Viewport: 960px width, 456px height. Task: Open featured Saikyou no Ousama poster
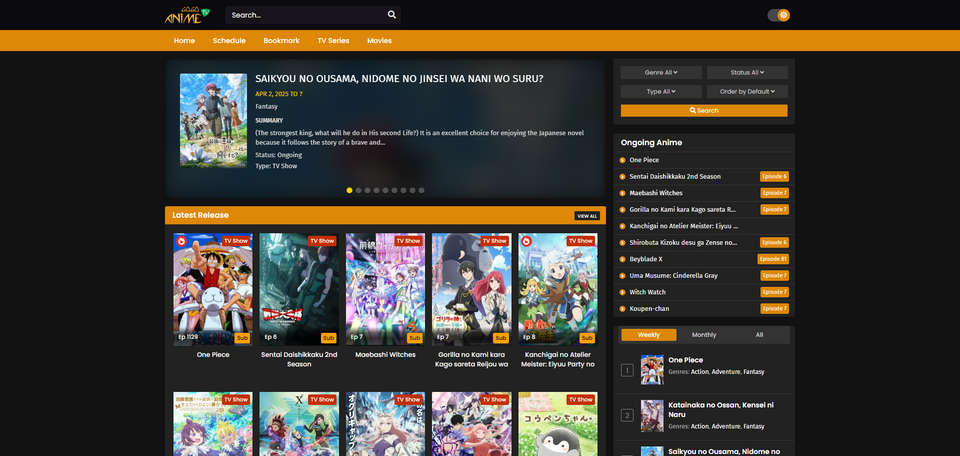[x=214, y=121]
